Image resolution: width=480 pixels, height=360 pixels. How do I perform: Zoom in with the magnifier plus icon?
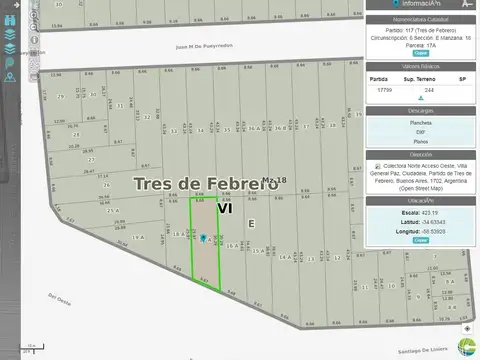point(34,15)
